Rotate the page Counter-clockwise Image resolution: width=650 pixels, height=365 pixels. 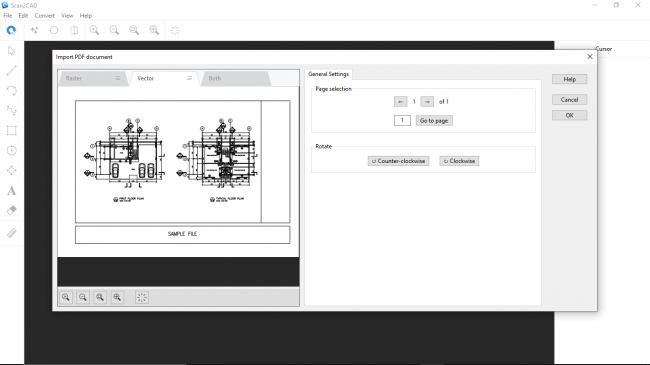click(x=398, y=161)
